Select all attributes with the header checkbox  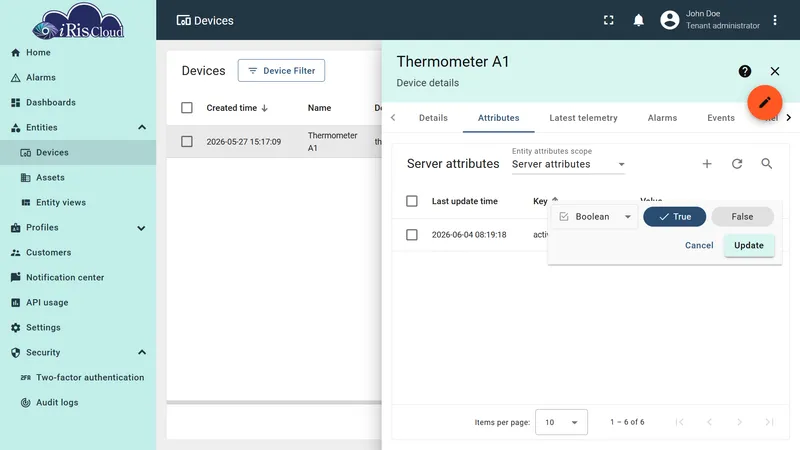[412, 201]
